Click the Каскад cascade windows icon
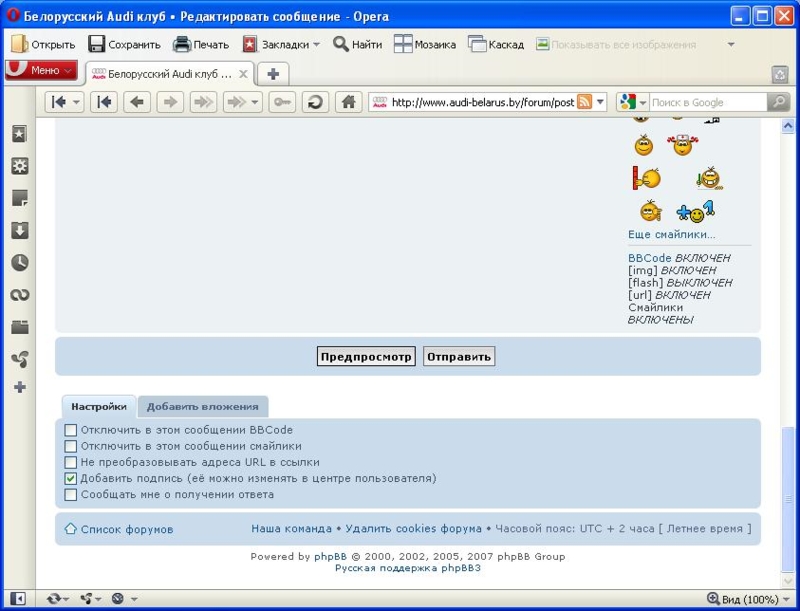Viewport: 800px width, 611px height. 477,44
